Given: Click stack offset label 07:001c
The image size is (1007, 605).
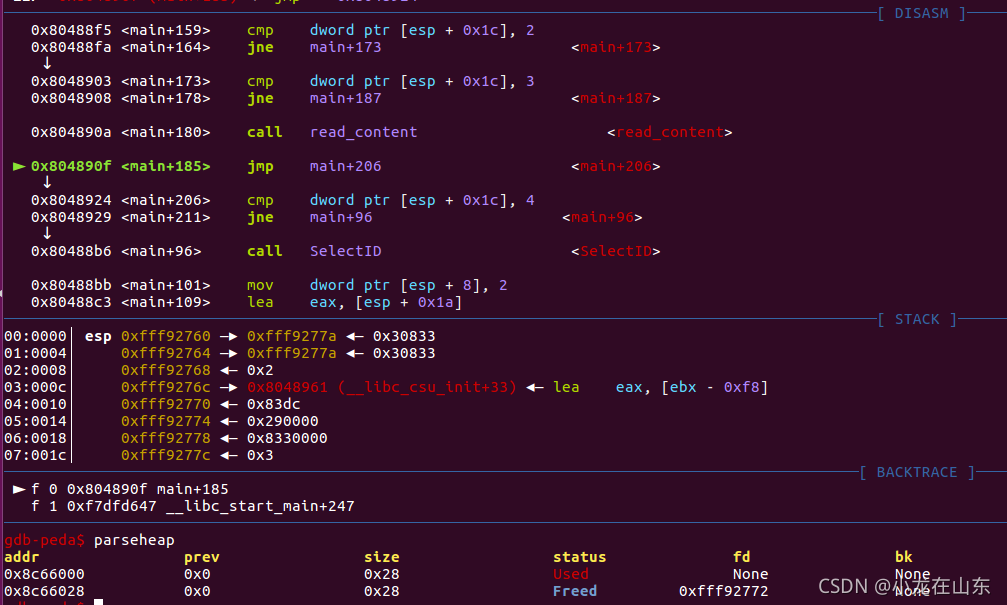Looking at the screenshot, I should point(35,455).
